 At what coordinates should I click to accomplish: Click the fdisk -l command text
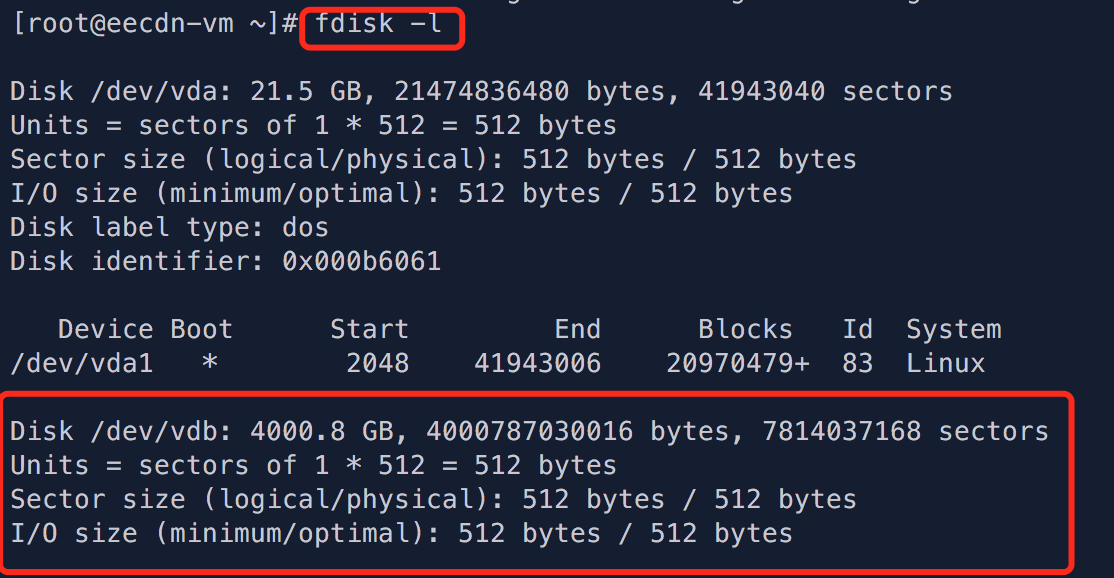click(378, 23)
